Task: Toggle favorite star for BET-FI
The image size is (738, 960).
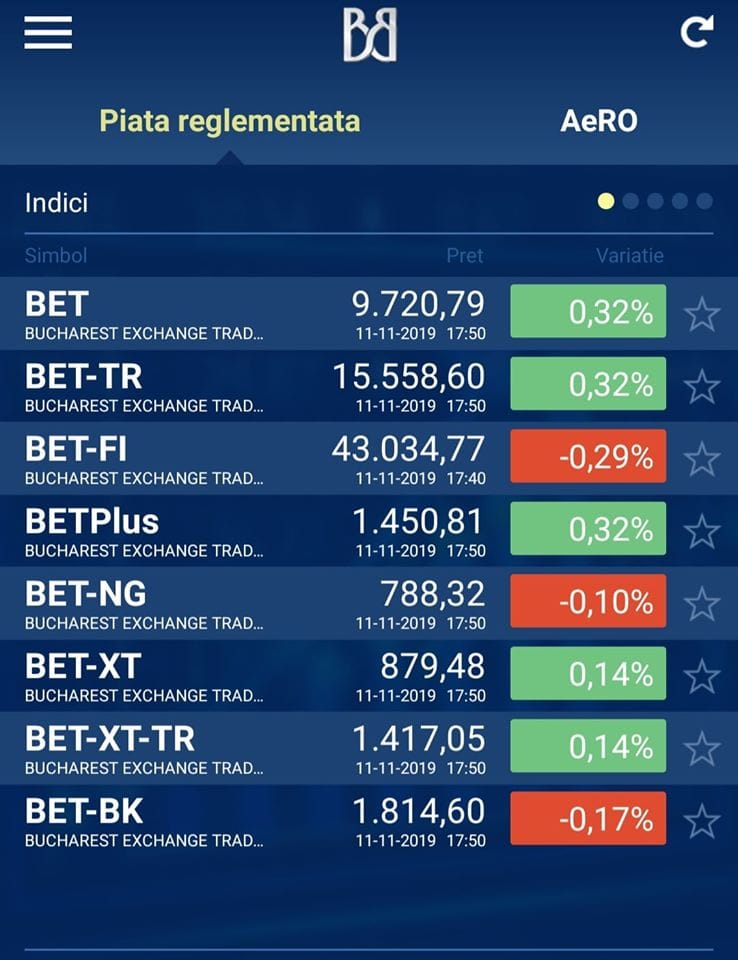Action: 701,459
